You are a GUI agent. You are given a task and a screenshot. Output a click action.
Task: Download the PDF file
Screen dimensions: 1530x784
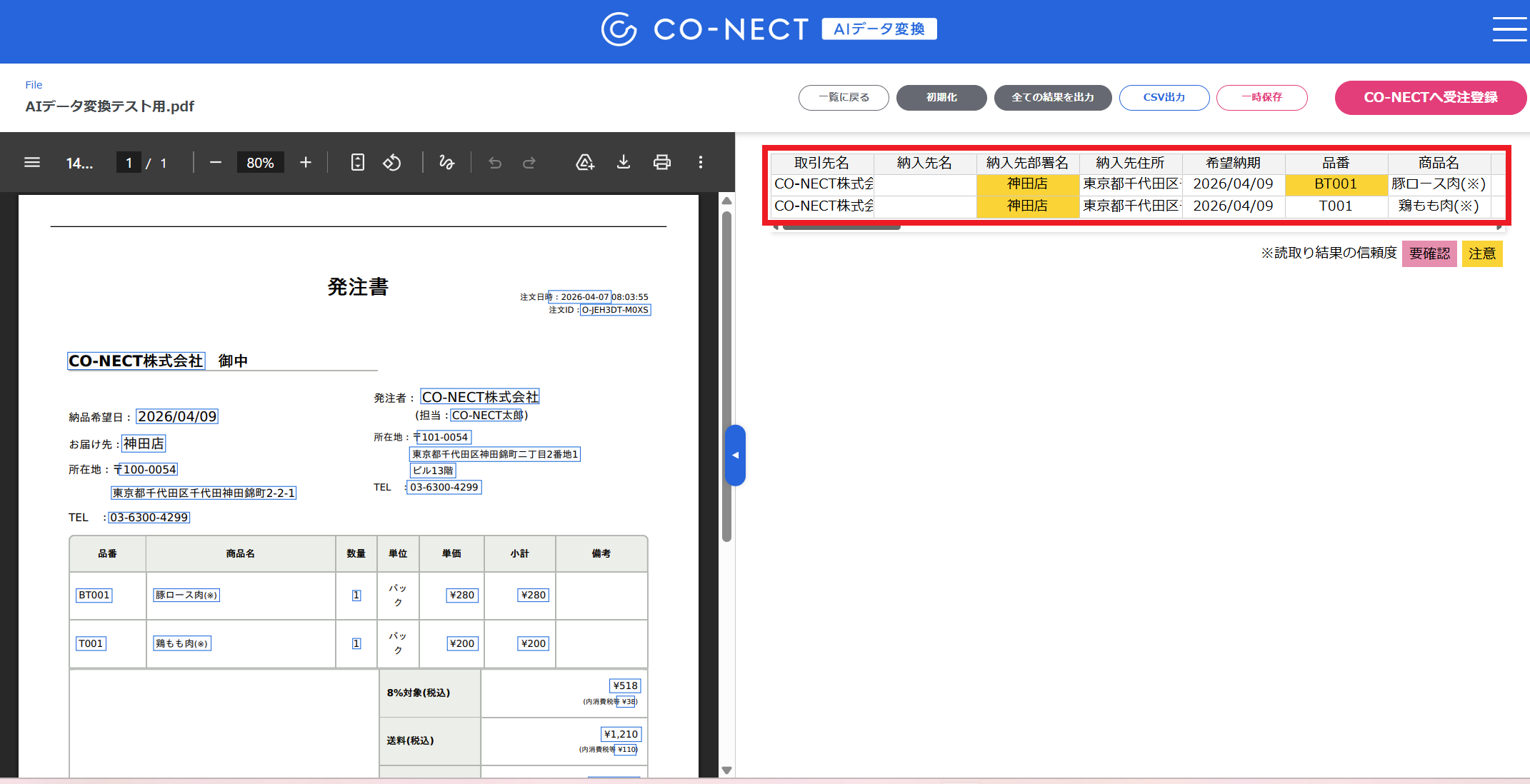pos(624,162)
